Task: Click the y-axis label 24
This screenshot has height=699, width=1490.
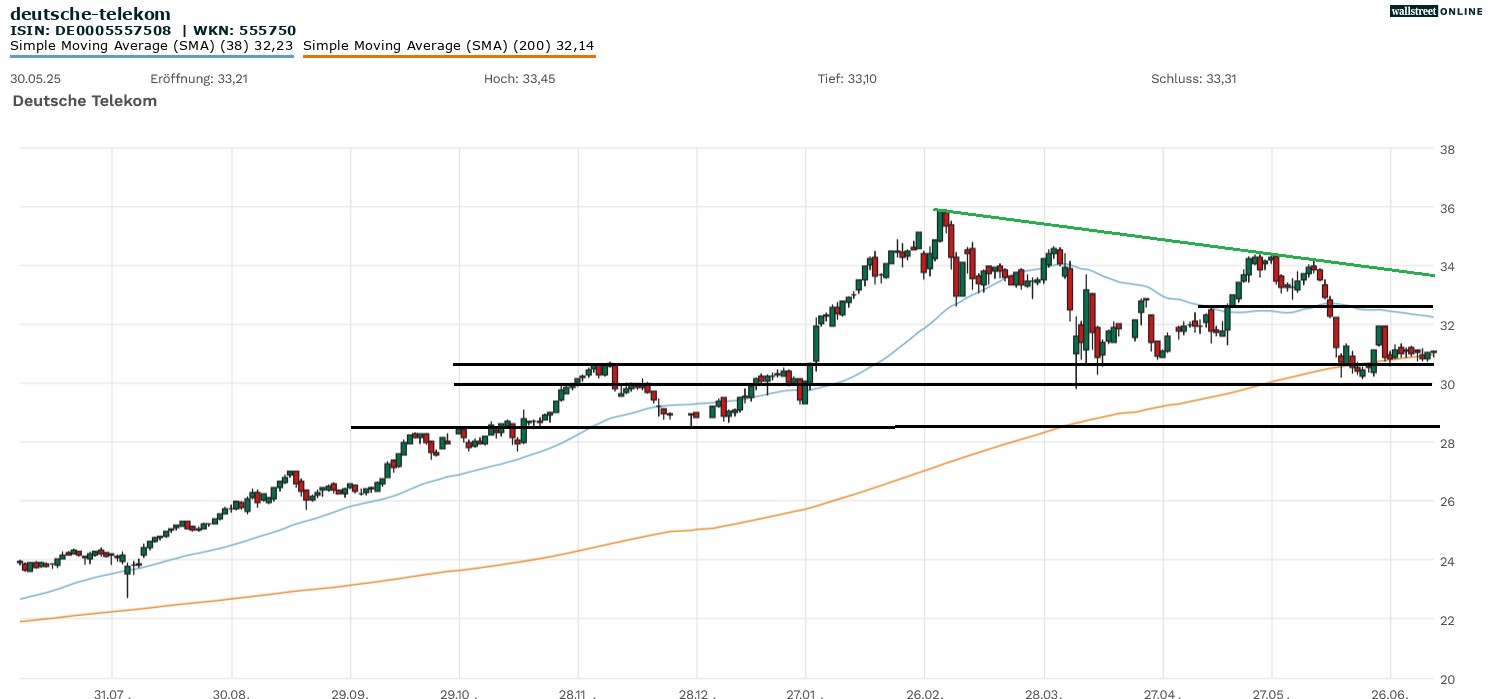Action: click(1446, 561)
